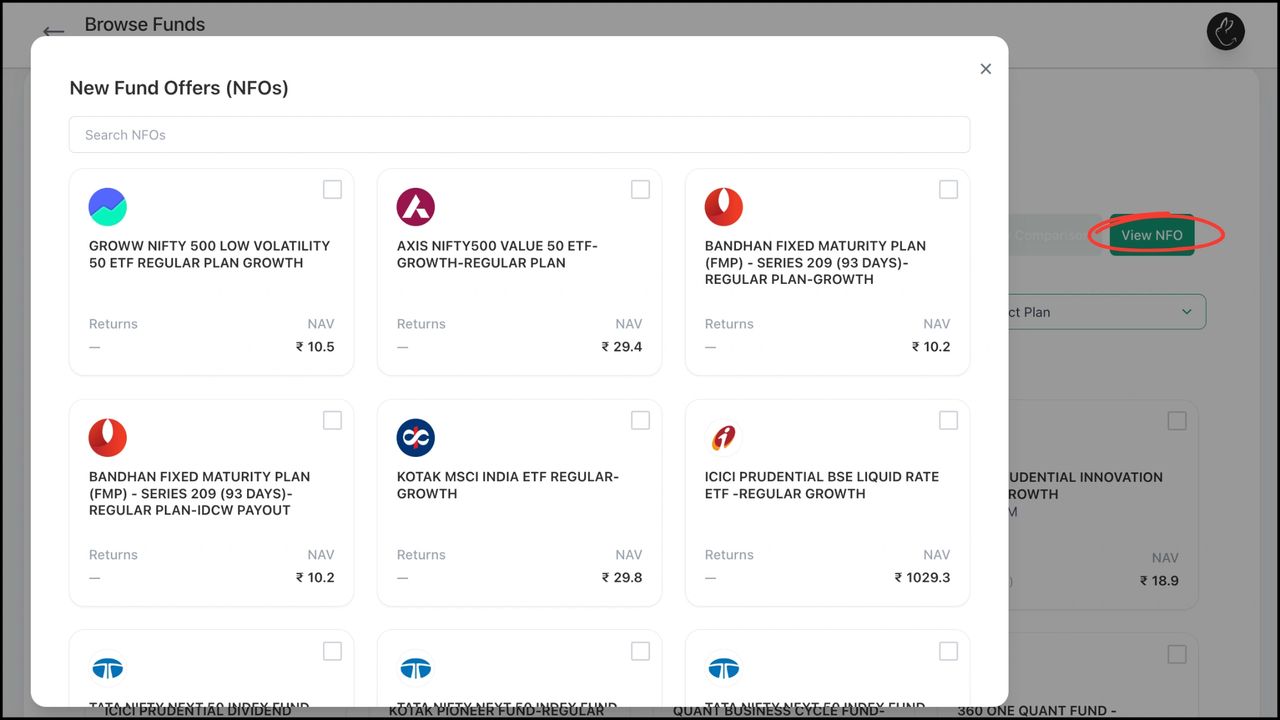Image resolution: width=1280 pixels, height=720 pixels.
Task: Close the New Fund Offers dialog
Action: tap(986, 69)
